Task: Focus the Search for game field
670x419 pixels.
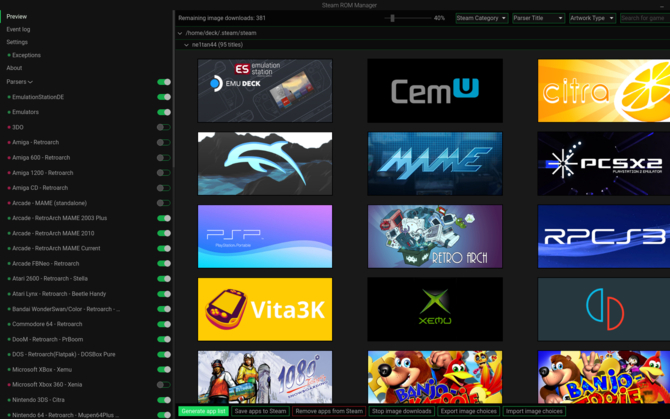Action: 645,18
